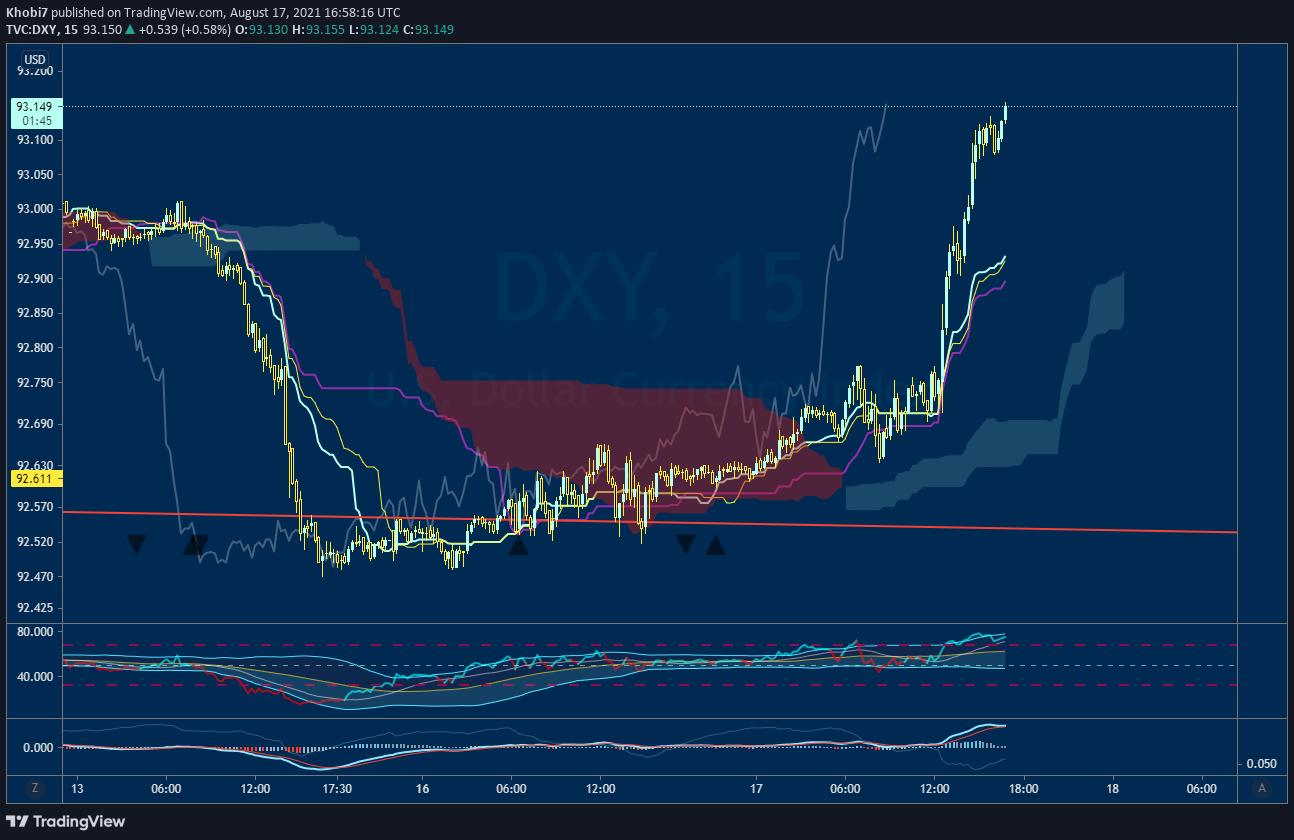The image size is (1294, 840).
Task: Click the Khobi7 author name in header
Action: (26, 13)
